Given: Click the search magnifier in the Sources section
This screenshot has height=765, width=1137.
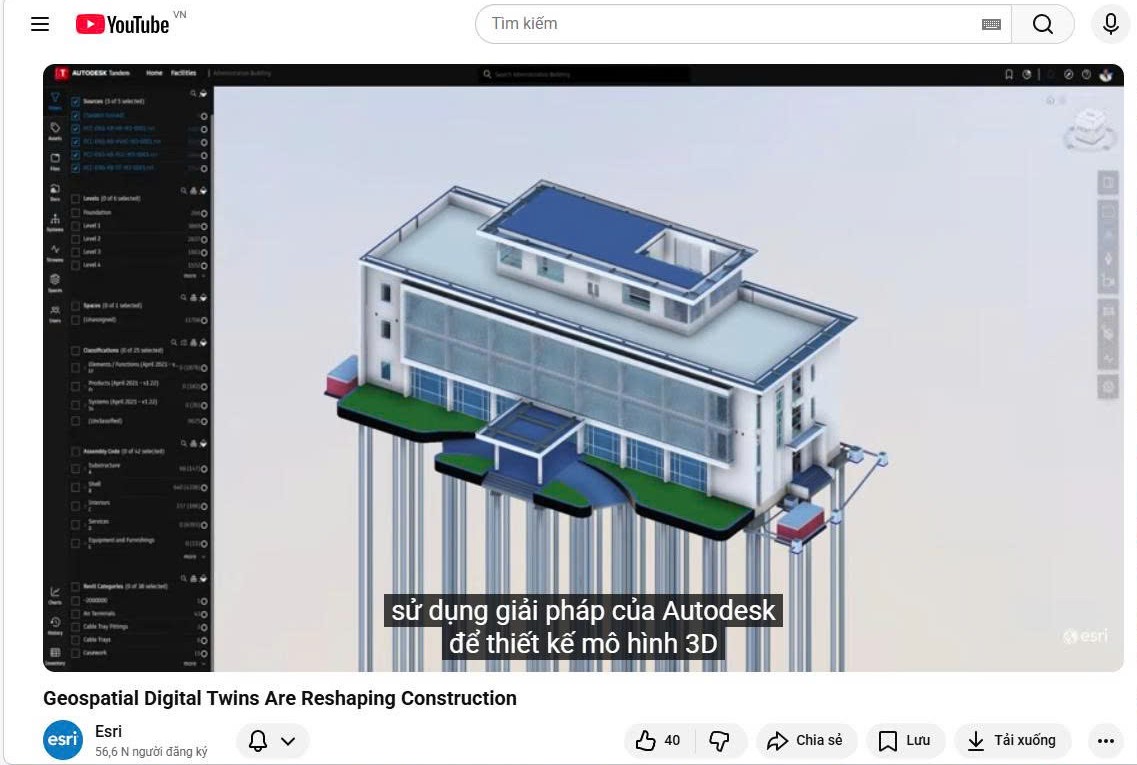Looking at the screenshot, I should click(x=194, y=92).
